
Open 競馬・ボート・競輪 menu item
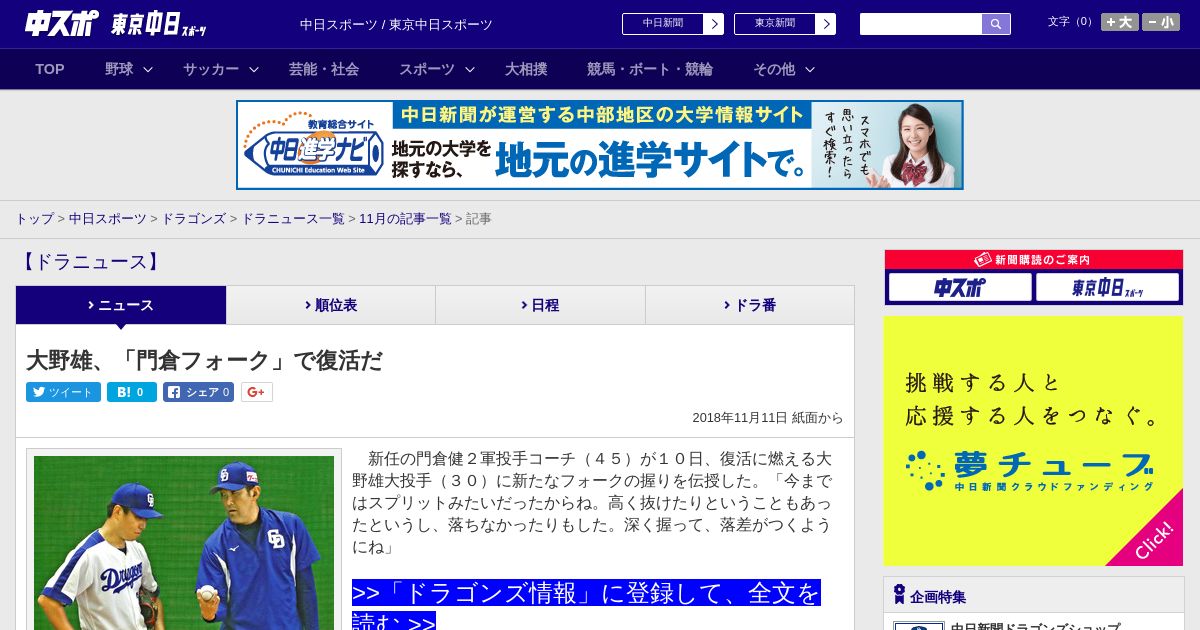pyautogui.click(x=650, y=69)
